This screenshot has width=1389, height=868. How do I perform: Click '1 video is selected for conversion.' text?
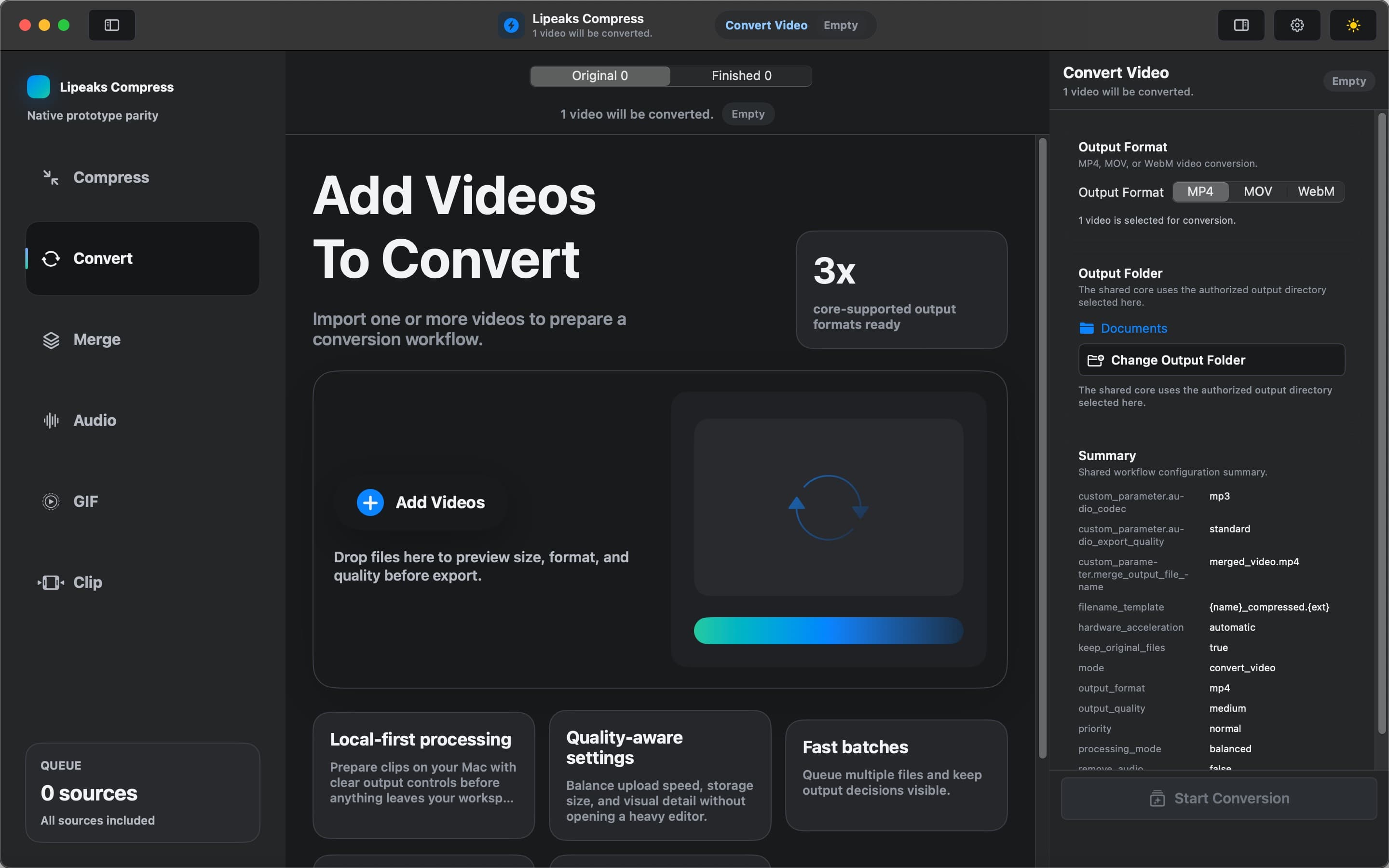click(1157, 220)
